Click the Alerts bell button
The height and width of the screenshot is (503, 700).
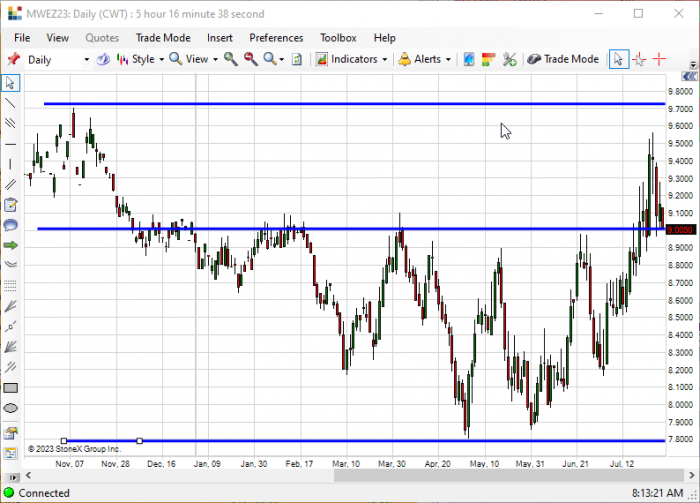point(420,59)
